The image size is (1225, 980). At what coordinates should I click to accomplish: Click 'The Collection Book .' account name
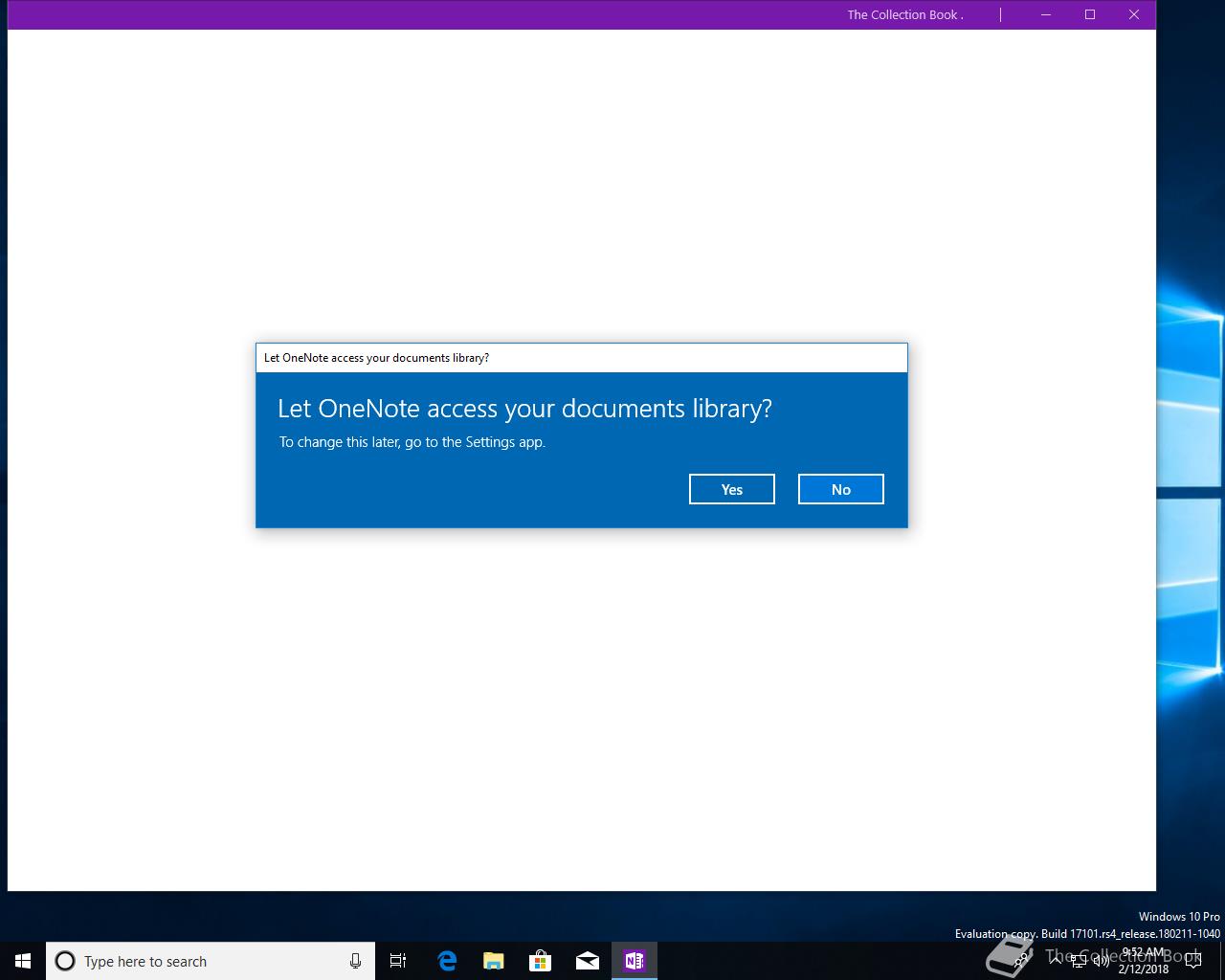905,14
